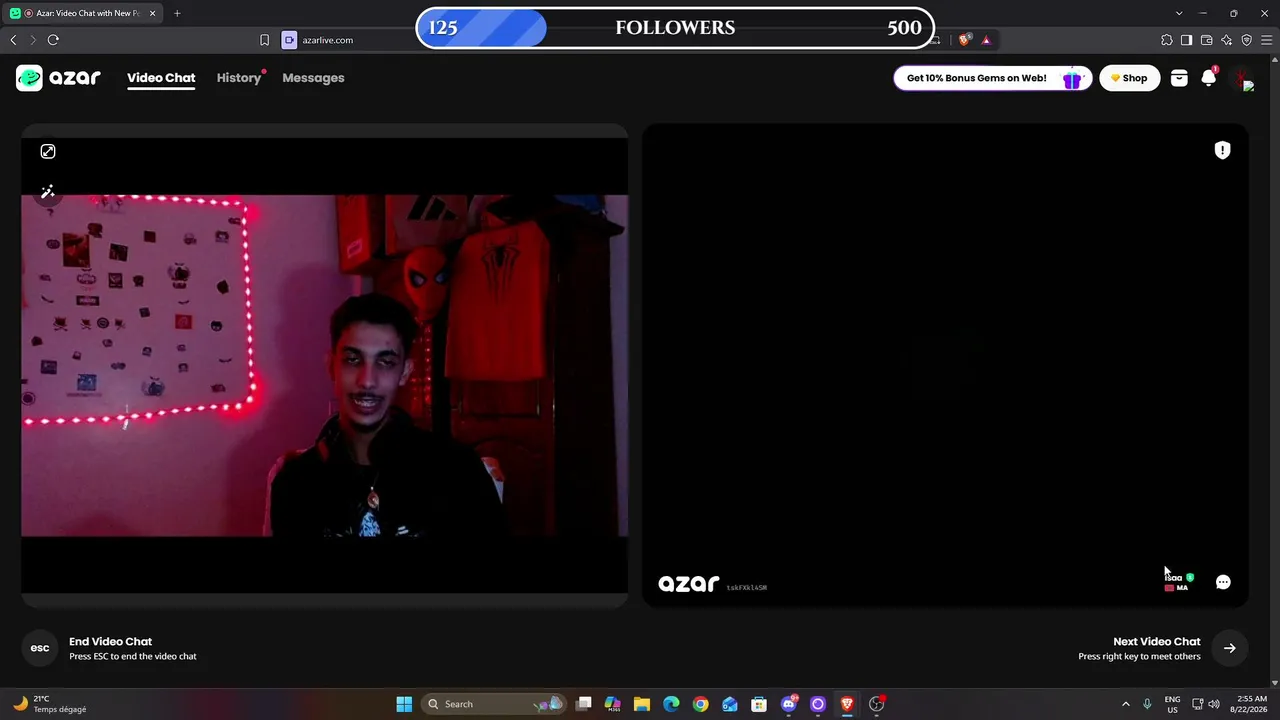Viewport: 1280px width, 720px height.
Task: Expand your own video with the resize icon
Action: click(x=48, y=152)
